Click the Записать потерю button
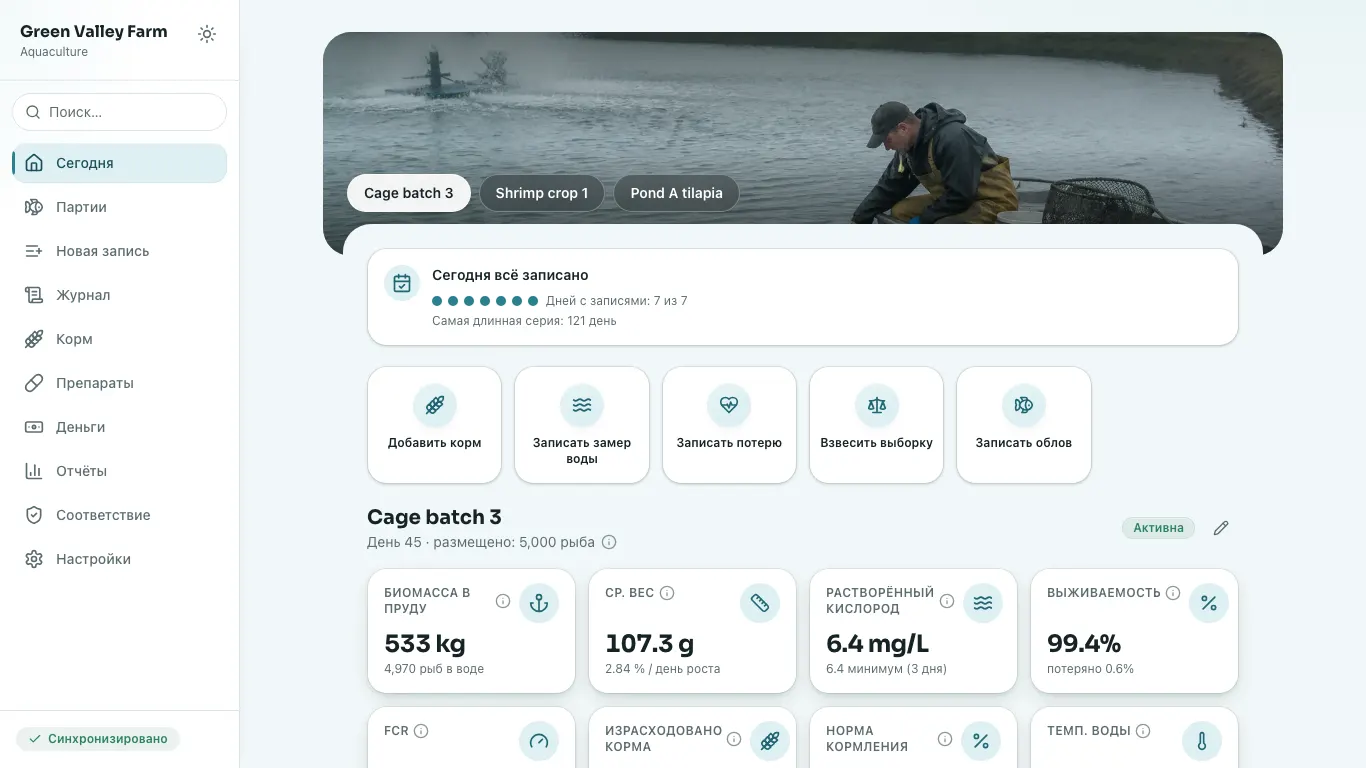 pyautogui.click(x=729, y=424)
